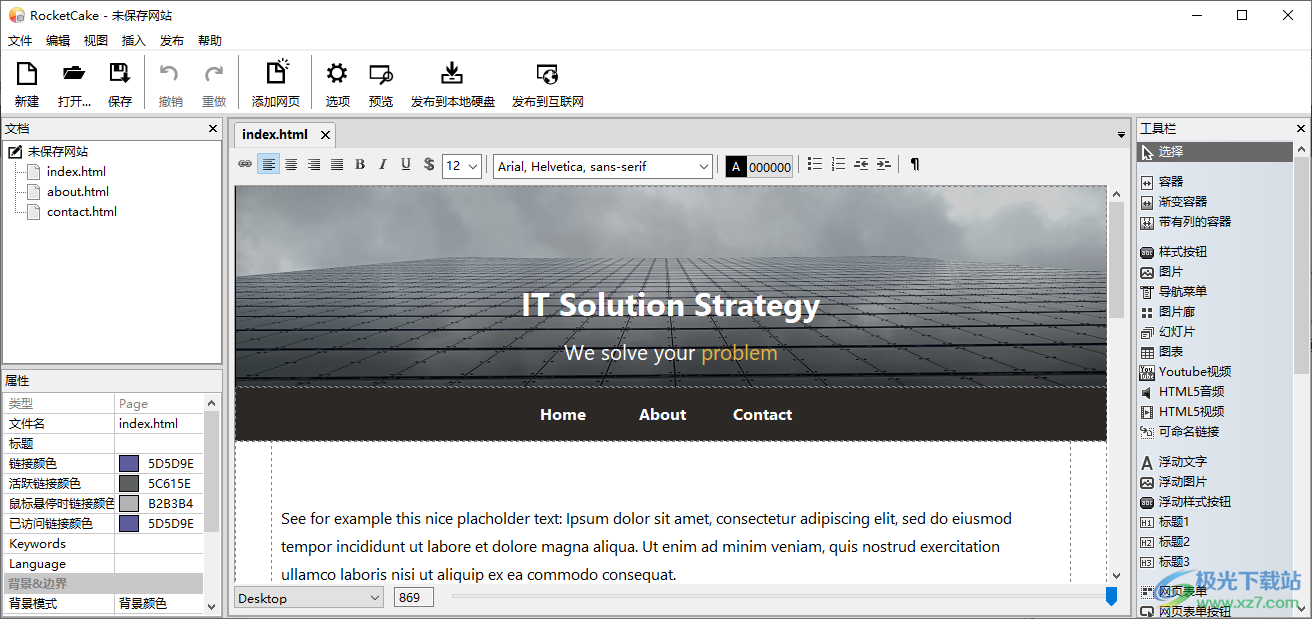Viewport: 1312px width, 619px height.
Task: Toggle italic text formatting
Action: tap(383, 165)
